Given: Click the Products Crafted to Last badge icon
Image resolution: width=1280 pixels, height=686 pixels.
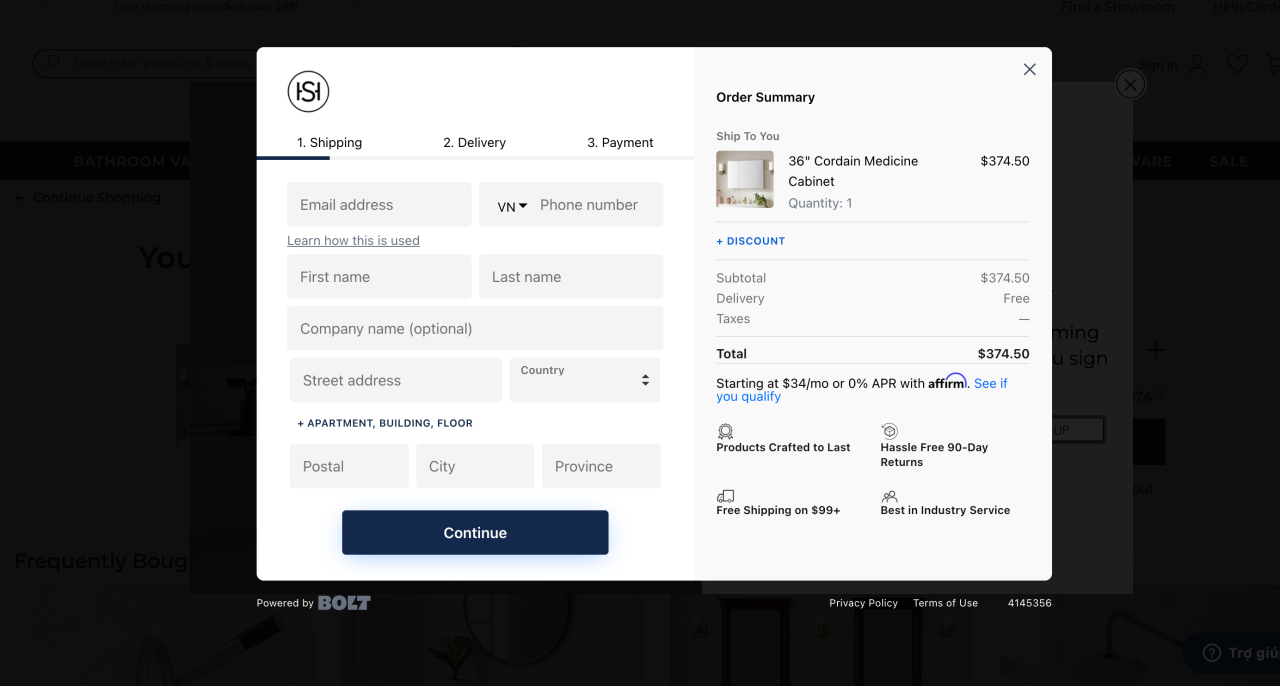Looking at the screenshot, I should coord(725,432).
